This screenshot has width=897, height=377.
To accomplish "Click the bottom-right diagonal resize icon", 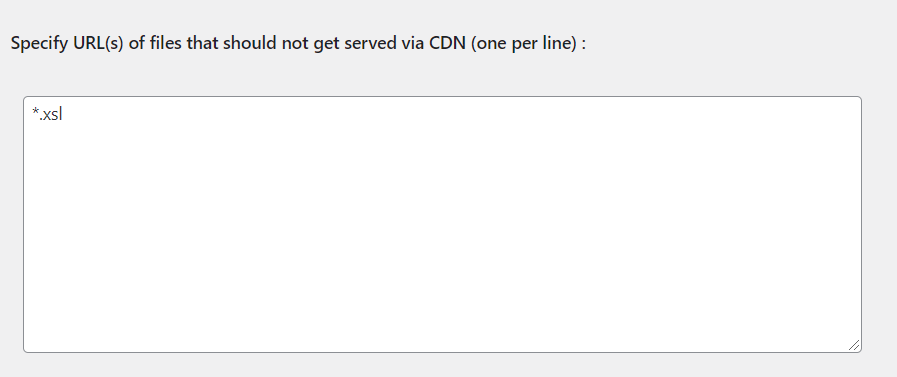I will (854, 345).
